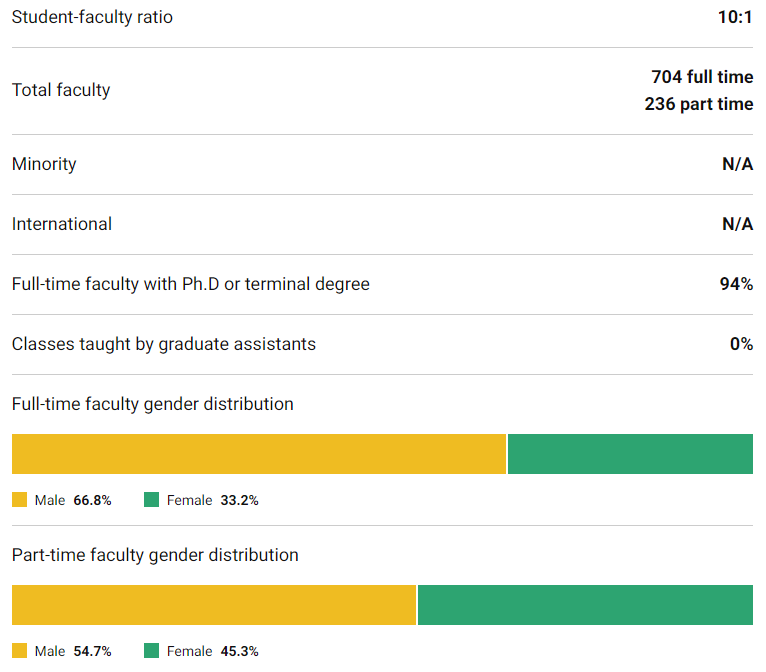Click the green Female full-time legend swatch
This screenshot has width=766, height=672.
[x=151, y=500]
